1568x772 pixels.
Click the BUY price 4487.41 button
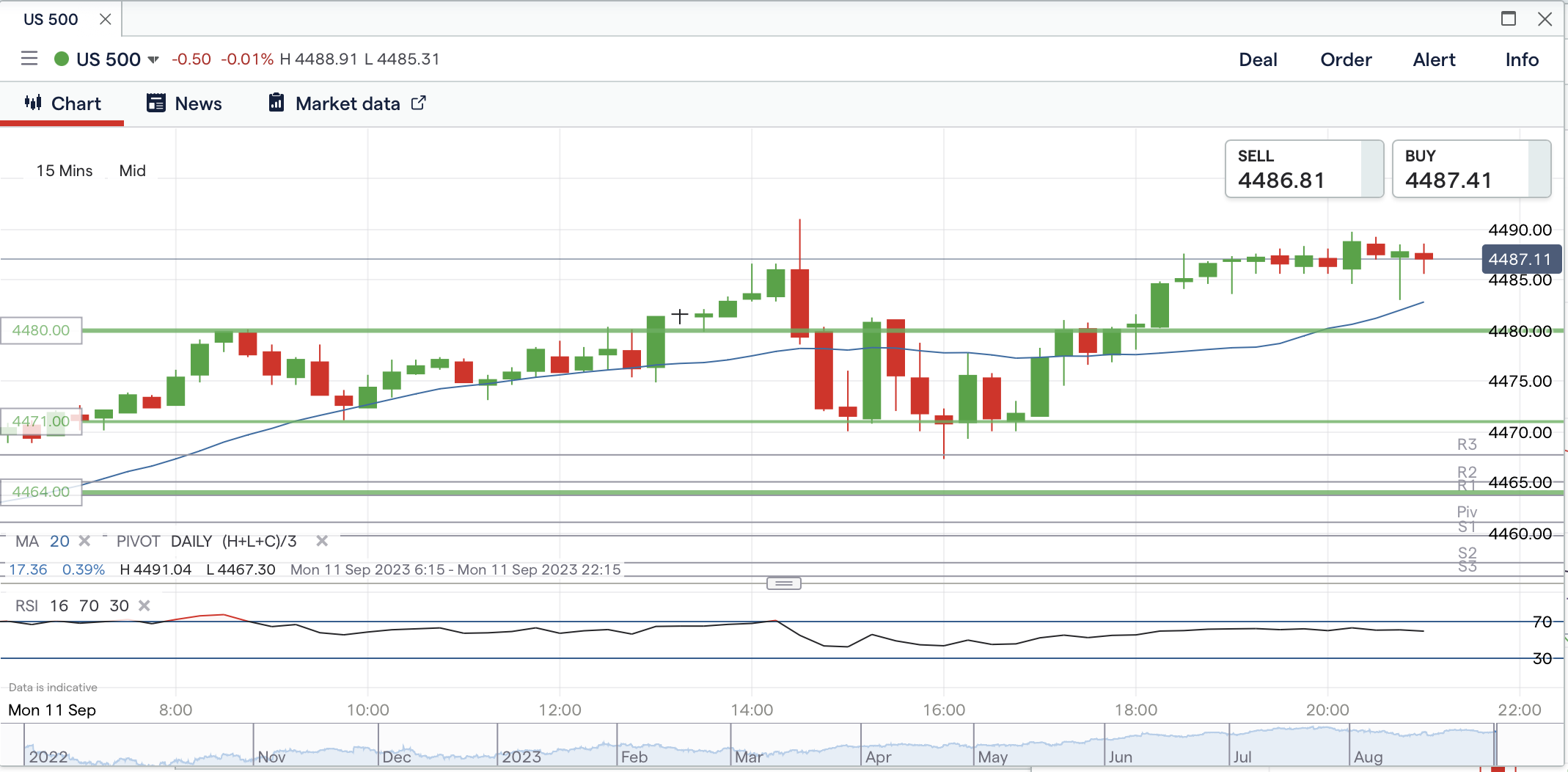click(x=1471, y=169)
